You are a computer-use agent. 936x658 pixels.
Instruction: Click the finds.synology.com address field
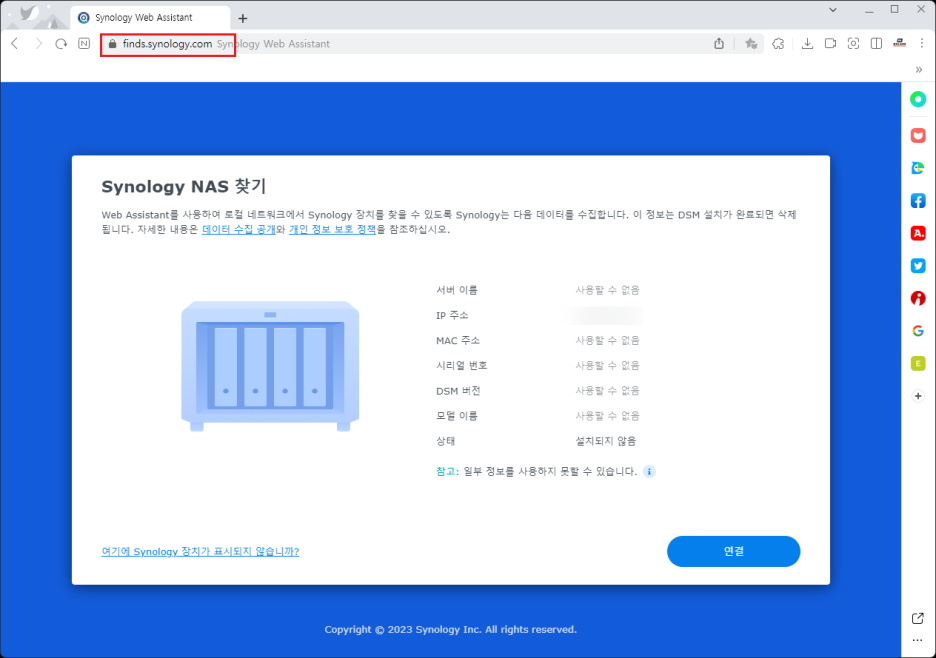coord(167,44)
